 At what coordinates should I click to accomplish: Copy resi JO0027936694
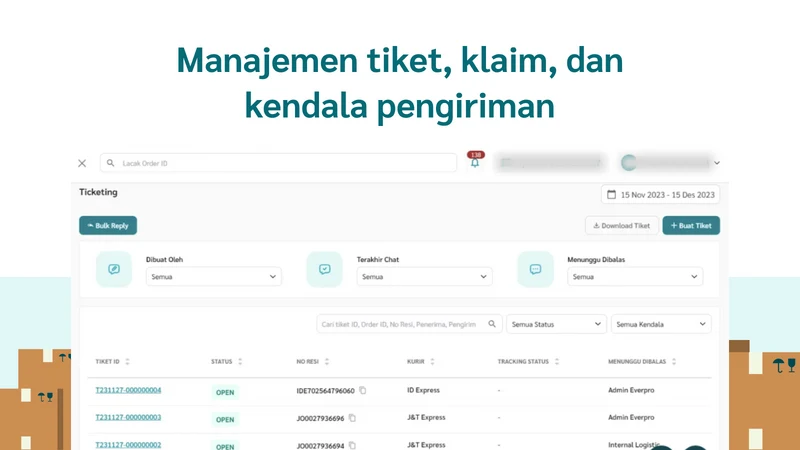click(352, 445)
